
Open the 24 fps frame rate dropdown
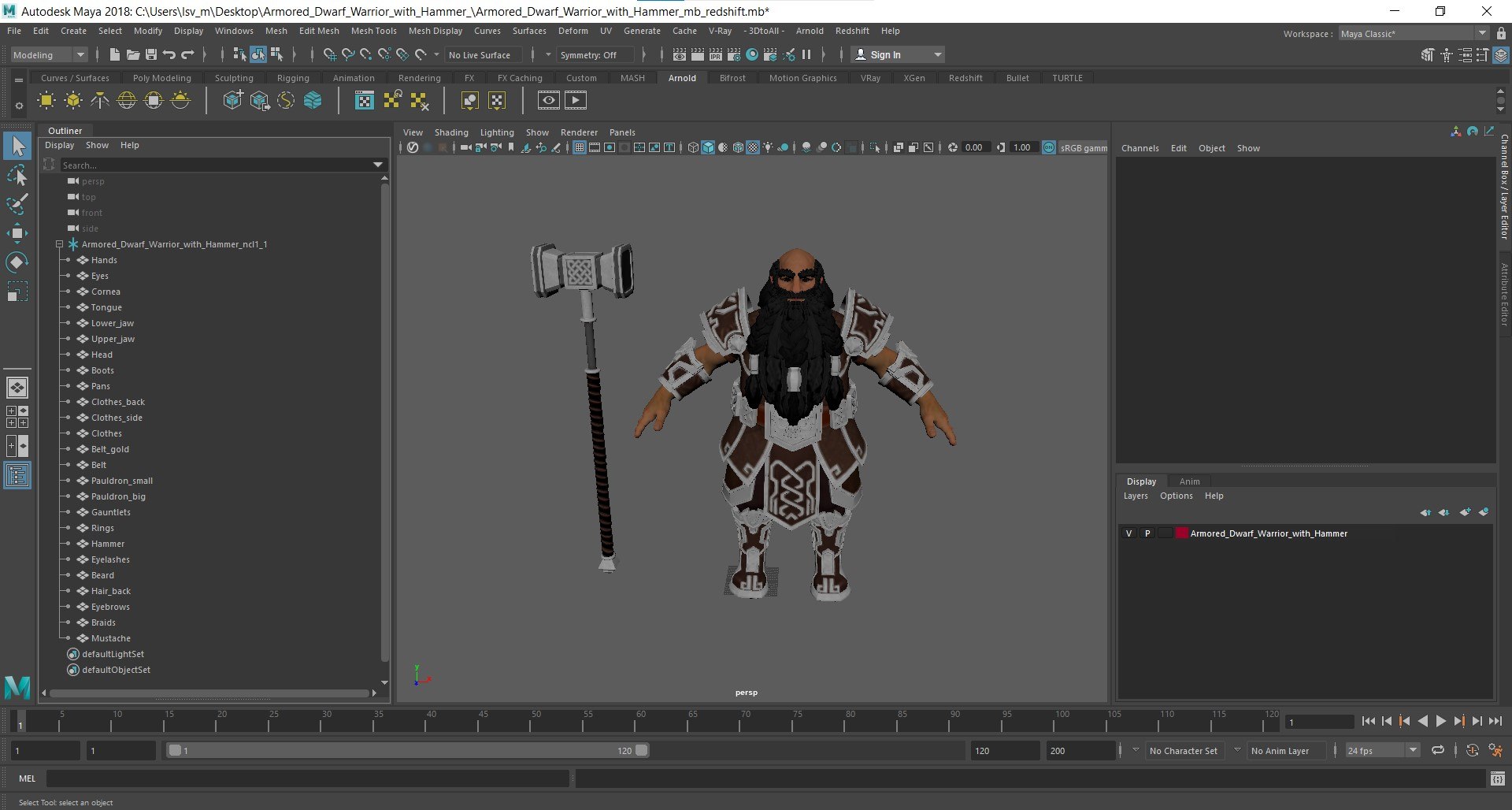coord(1382,750)
